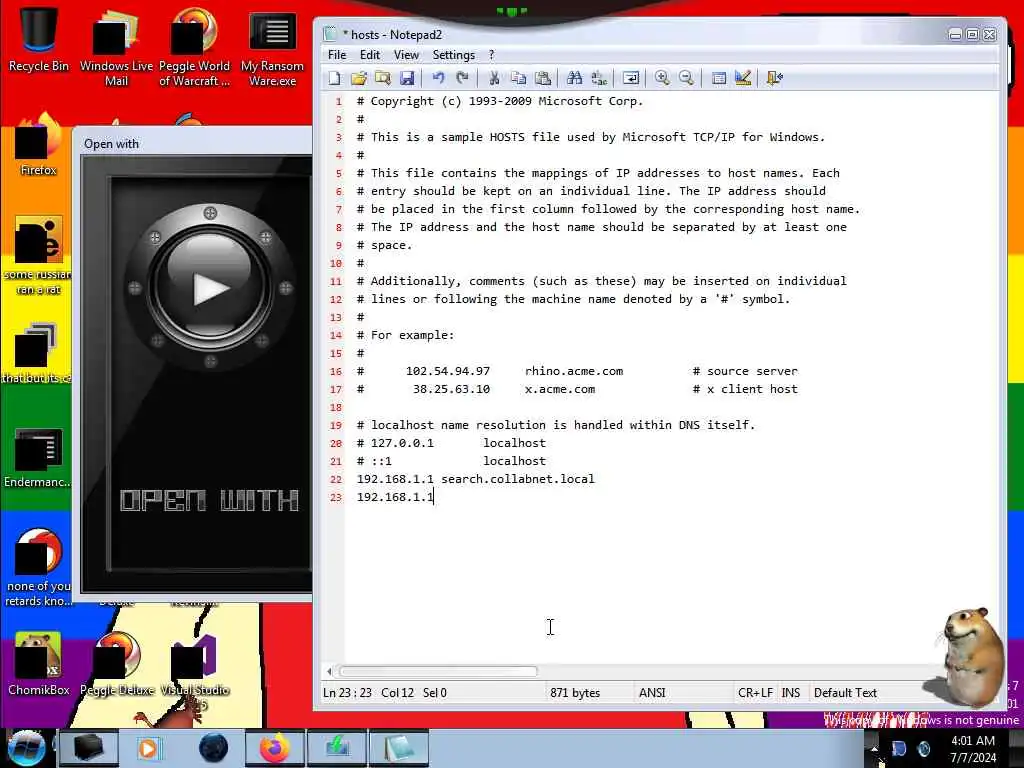Undo the last edit
Screen dimensions: 1024x768
[x=438, y=78]
